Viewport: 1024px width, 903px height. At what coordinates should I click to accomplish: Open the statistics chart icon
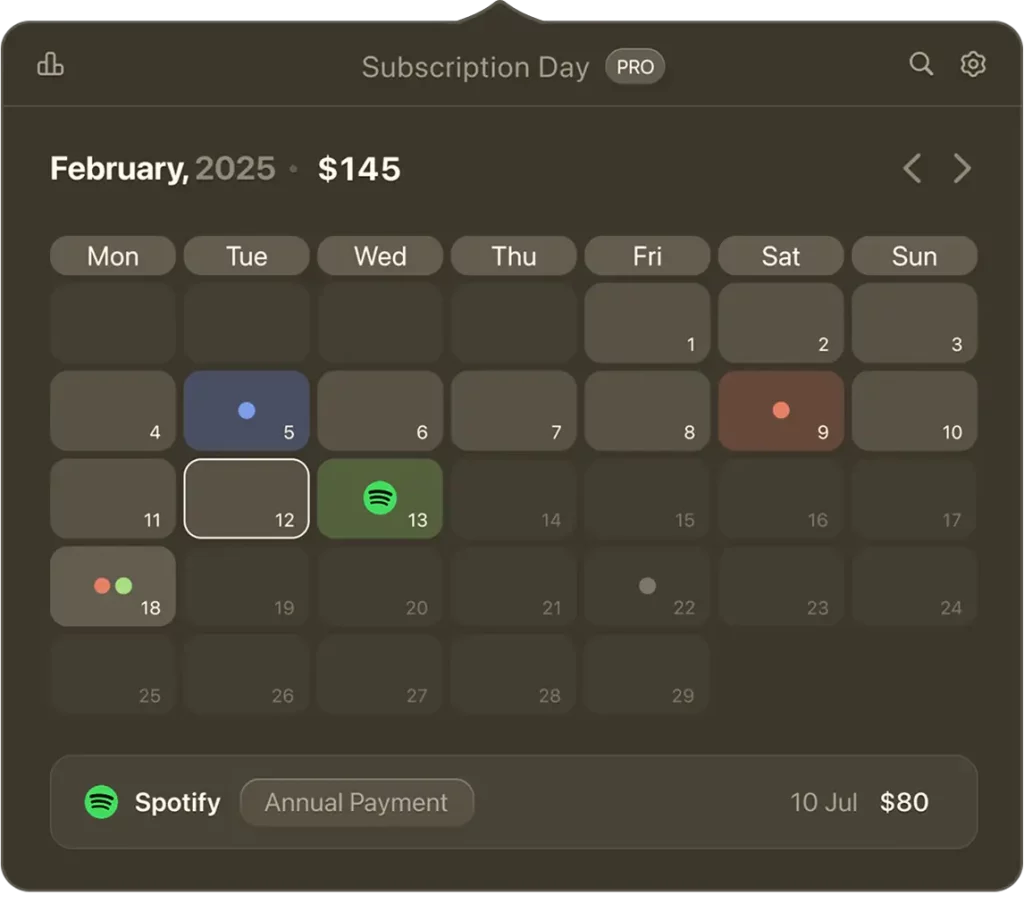click(x=50, y=64)
